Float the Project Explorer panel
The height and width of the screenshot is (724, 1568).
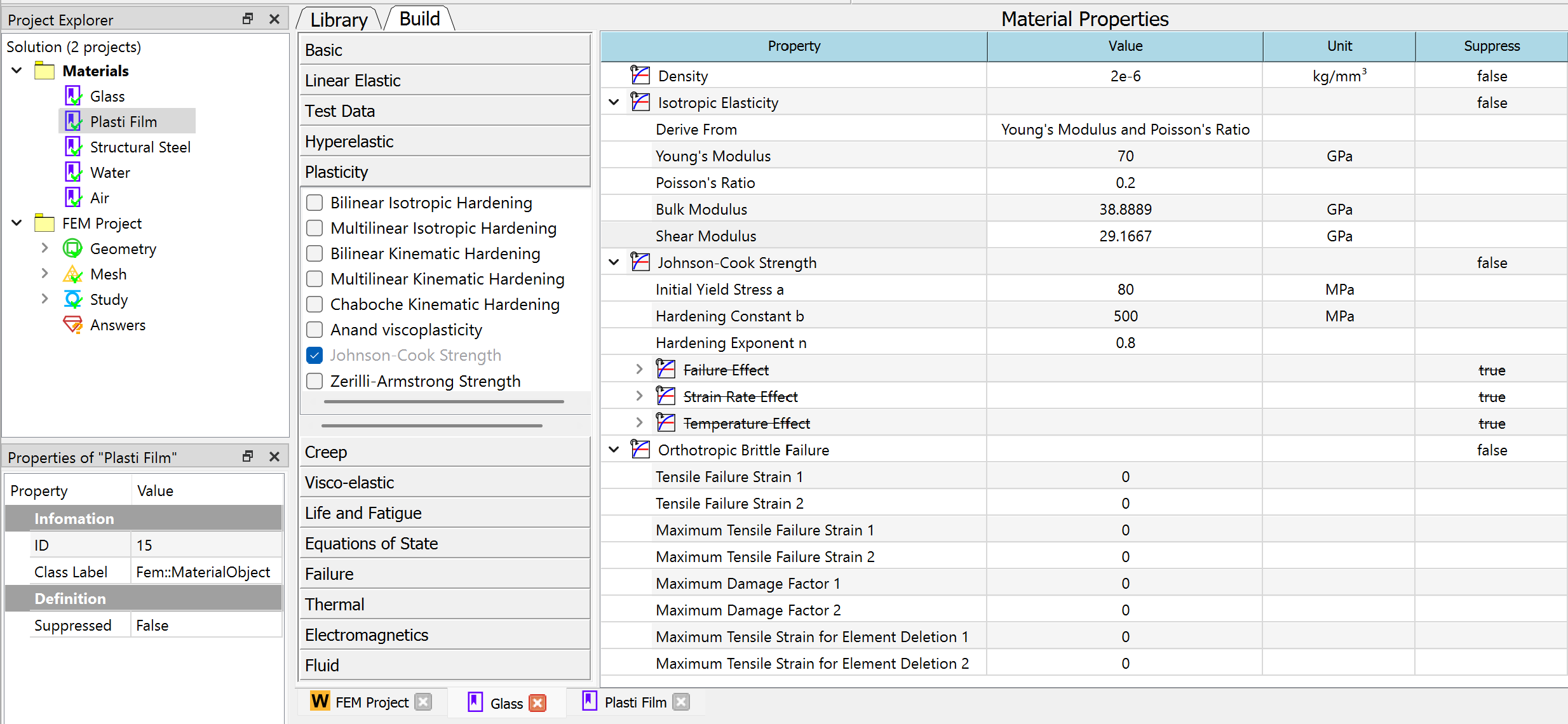tap(248, 19)
